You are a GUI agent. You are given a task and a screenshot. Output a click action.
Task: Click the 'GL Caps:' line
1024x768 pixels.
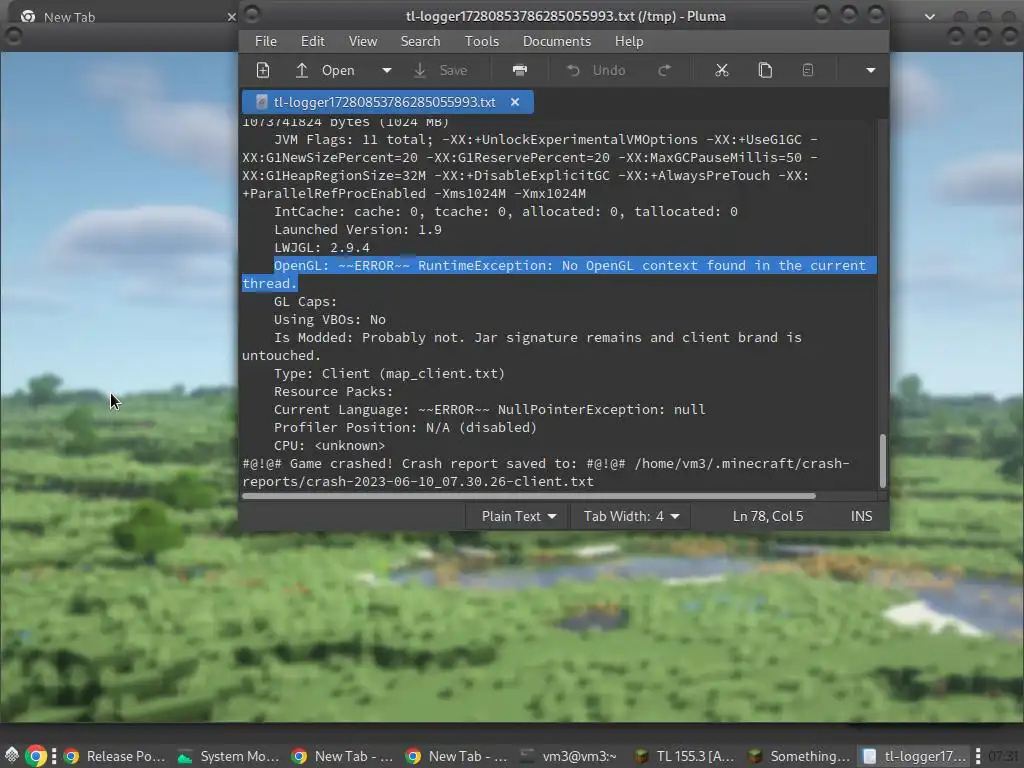tap(306, 302)
